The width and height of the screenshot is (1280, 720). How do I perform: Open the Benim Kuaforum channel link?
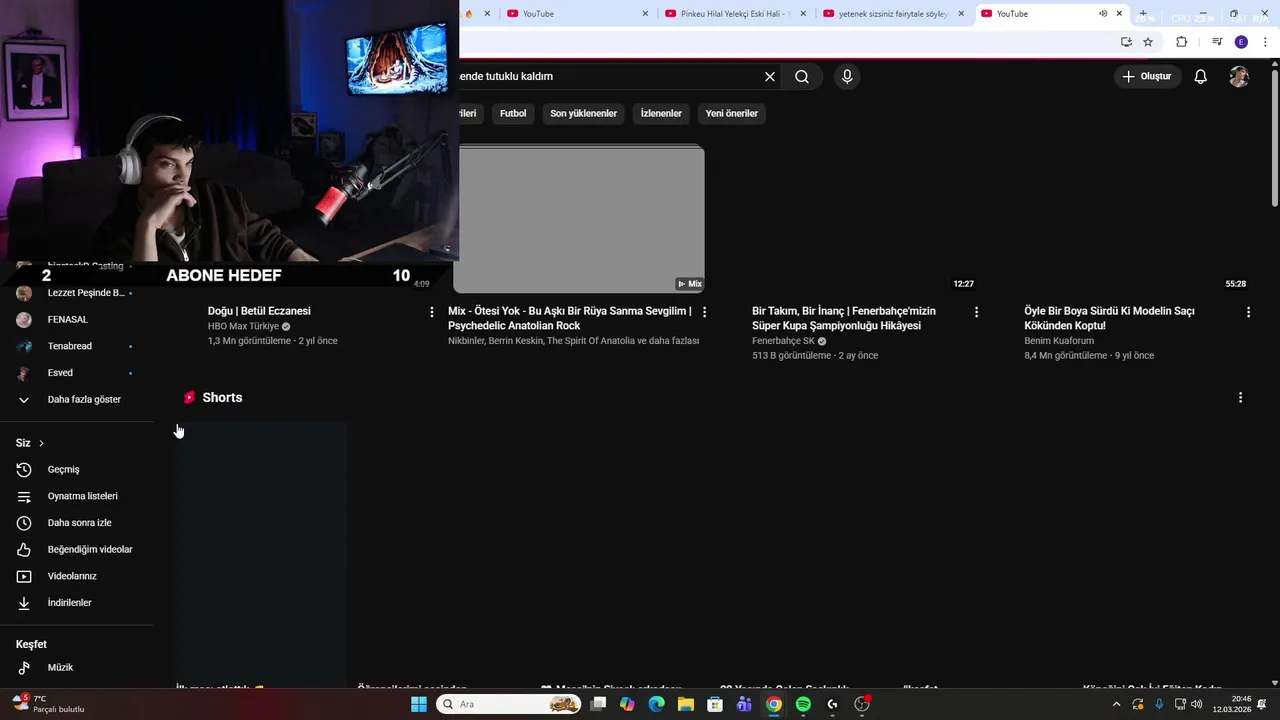[x=1059, y=341]
